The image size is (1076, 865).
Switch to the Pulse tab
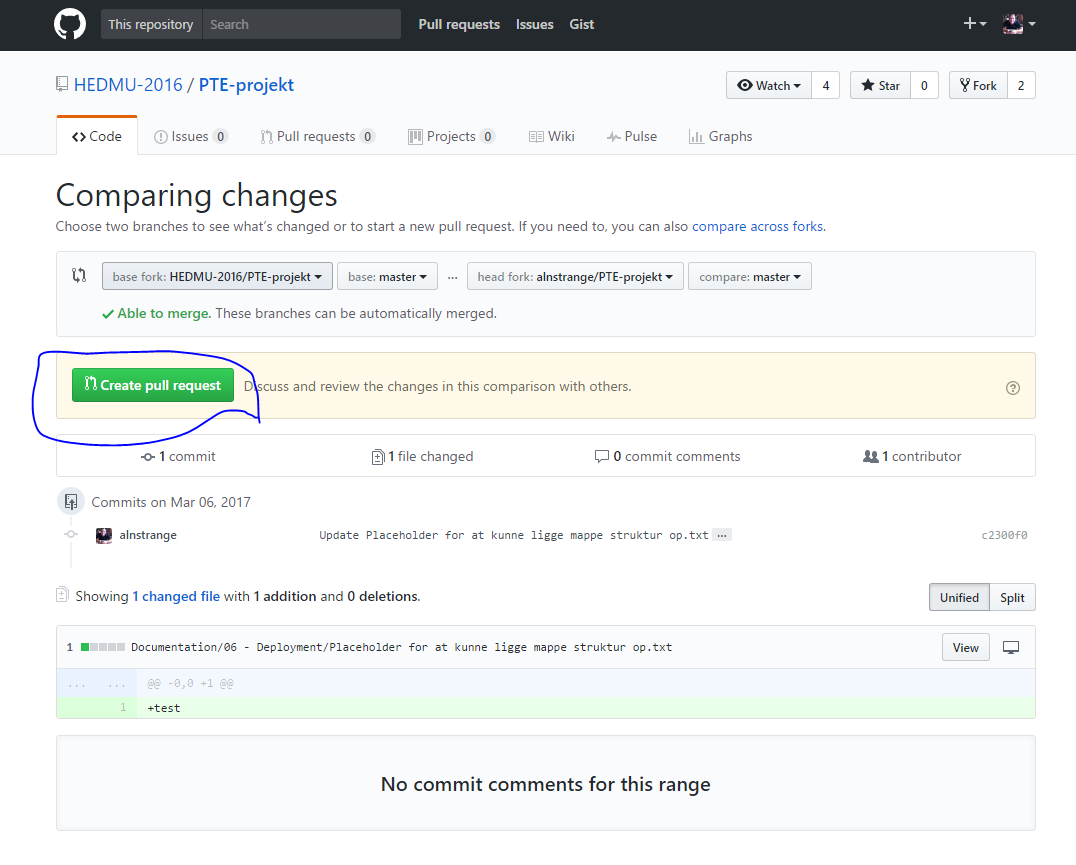[x=632, y=137]
